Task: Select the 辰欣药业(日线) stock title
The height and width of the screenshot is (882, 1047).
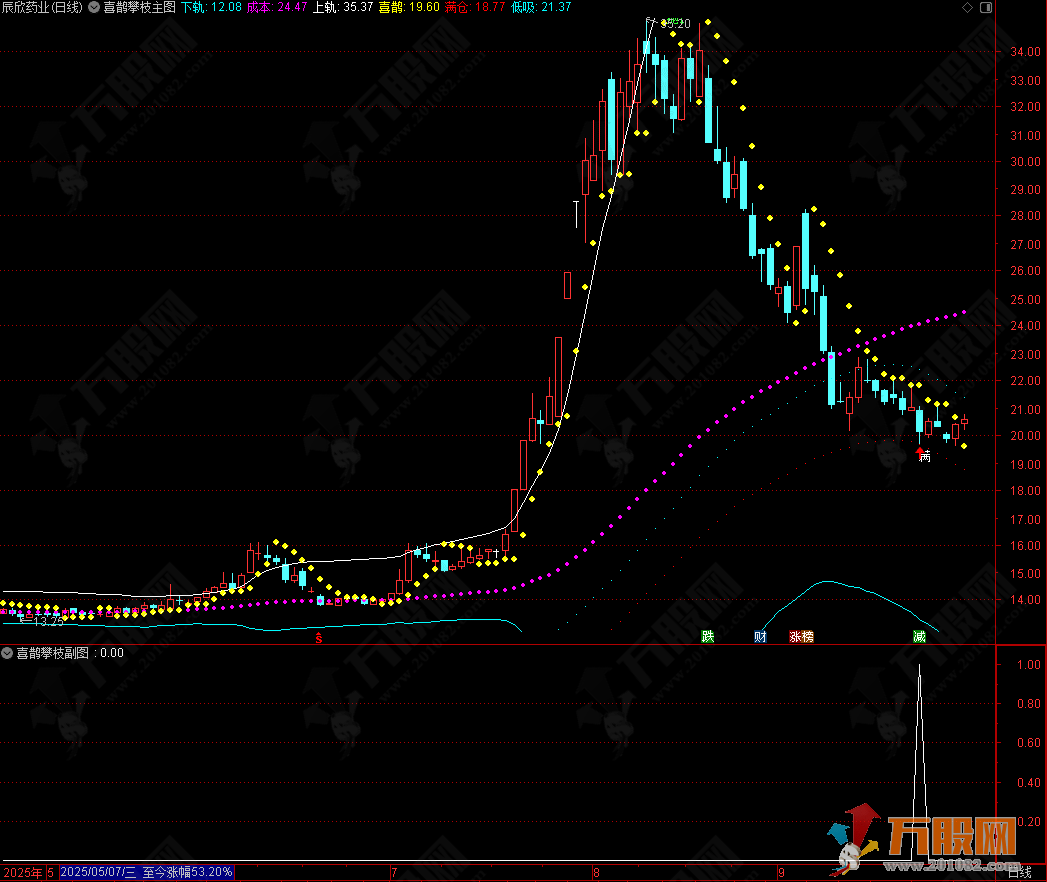Action: click(42, 7)
